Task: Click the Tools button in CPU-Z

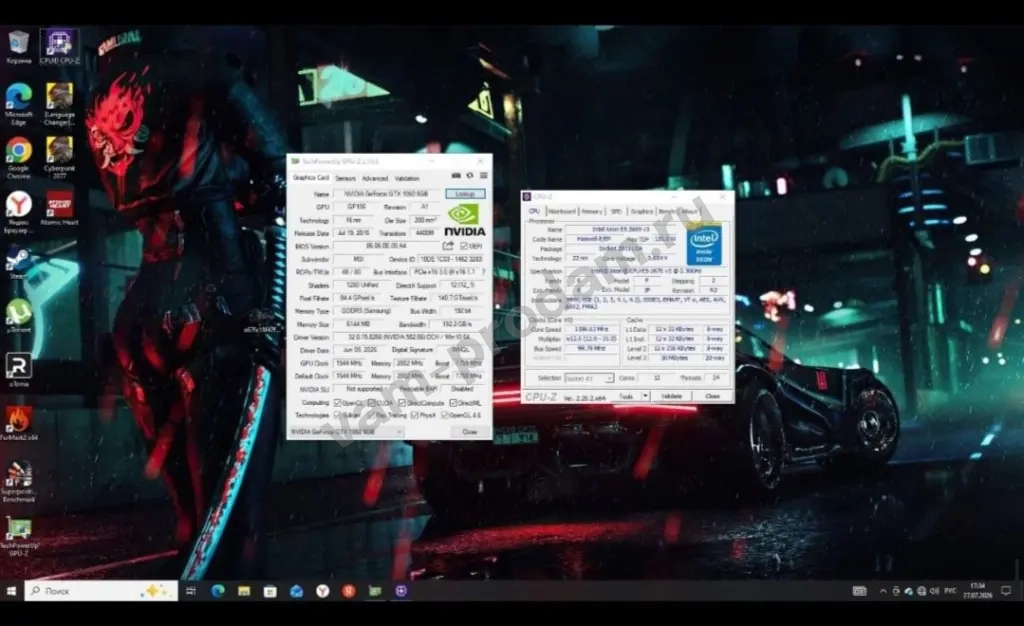Action: point(626,396)
